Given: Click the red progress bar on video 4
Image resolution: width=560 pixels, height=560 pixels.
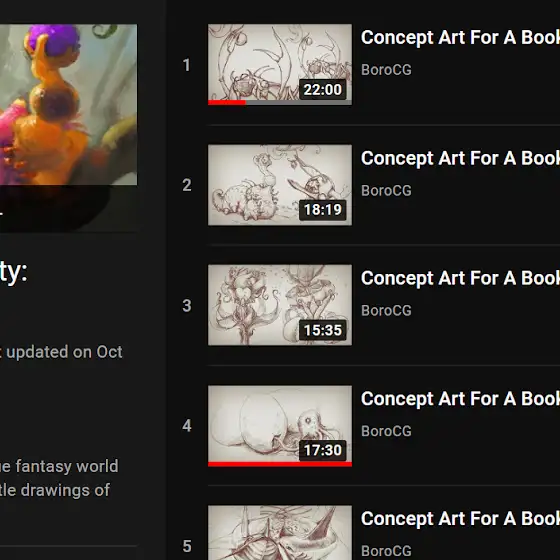Looking at the screenshot, I should 280,464.
